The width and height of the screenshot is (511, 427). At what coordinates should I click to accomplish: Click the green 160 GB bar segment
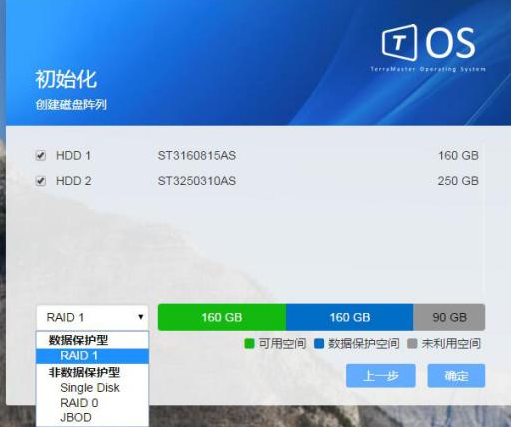coord(222,317)
